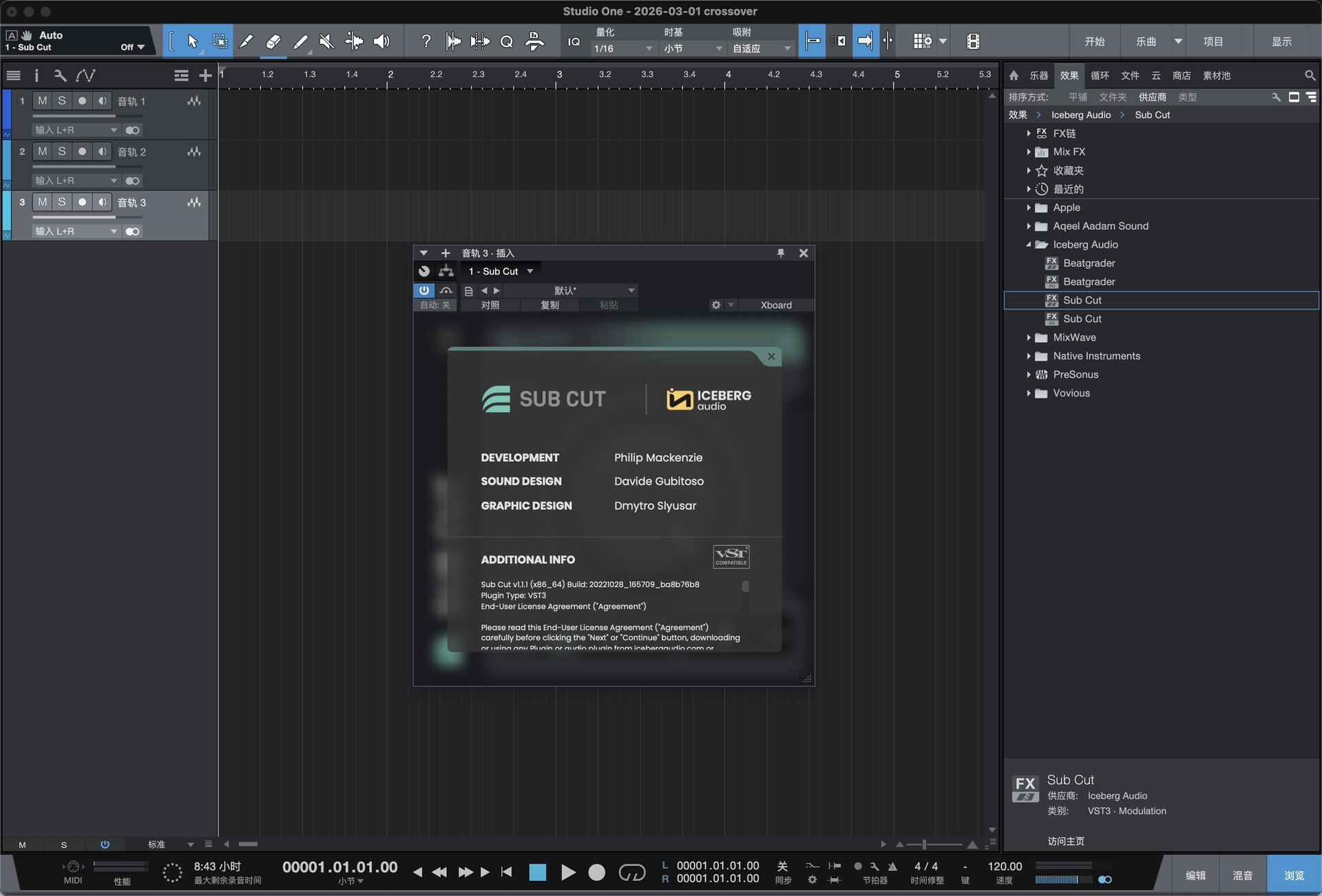Select the Listen speaker tool

coord(381,41)
